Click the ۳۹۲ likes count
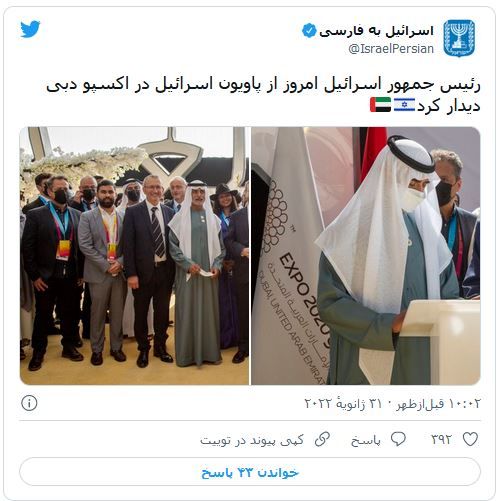Image resolution: width=500 pixels, height=501 pixels. pyautogui.click(x=441, y=440)
